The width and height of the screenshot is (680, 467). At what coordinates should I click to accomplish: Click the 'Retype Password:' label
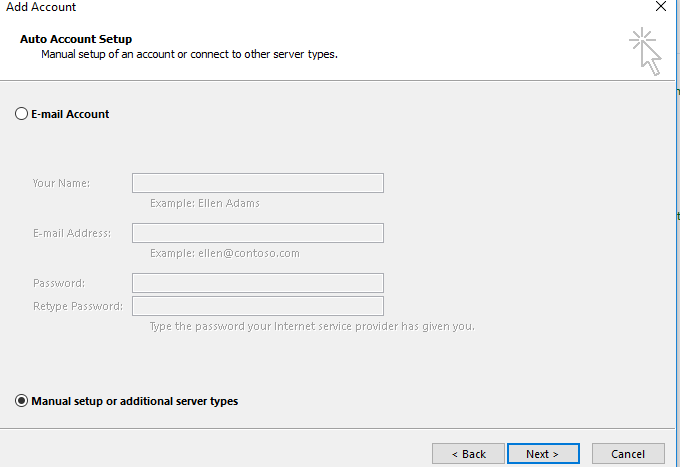click(78, 306)
